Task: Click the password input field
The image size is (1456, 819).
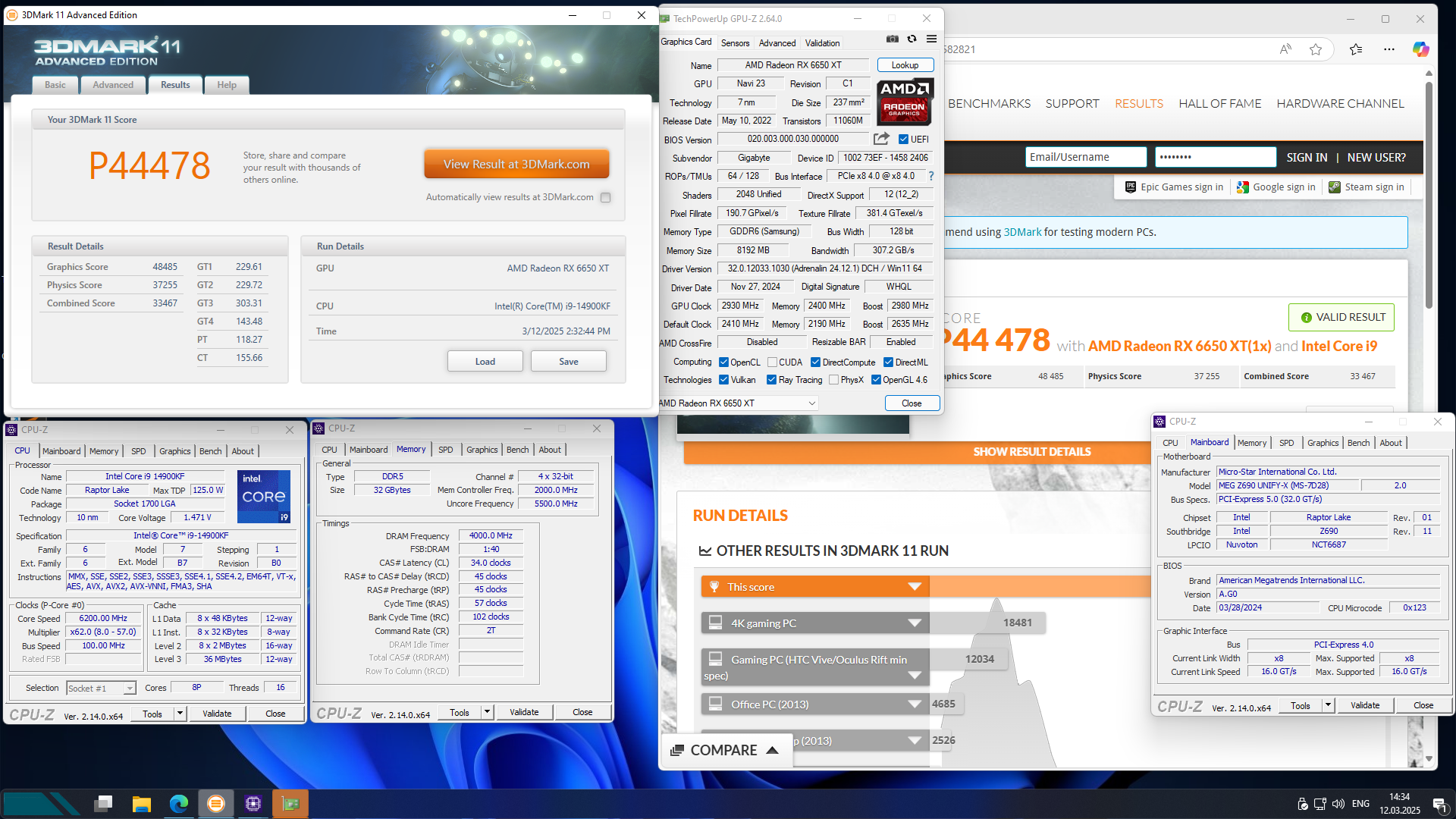Action: pyautogui.click(x=1216, y=157)
